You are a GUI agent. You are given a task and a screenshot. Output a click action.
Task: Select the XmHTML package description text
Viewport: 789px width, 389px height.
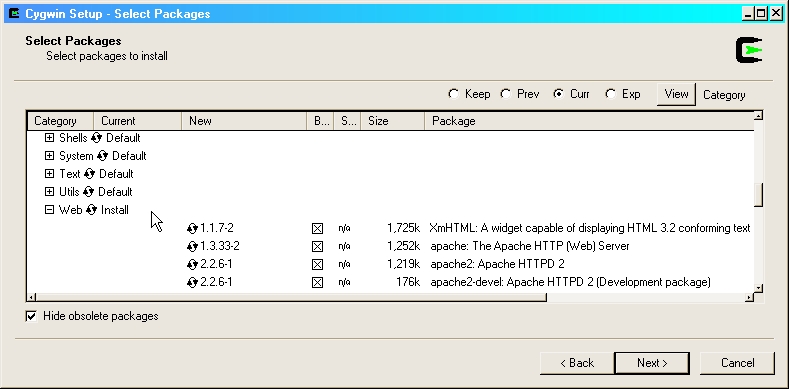(x=589, y=228)
